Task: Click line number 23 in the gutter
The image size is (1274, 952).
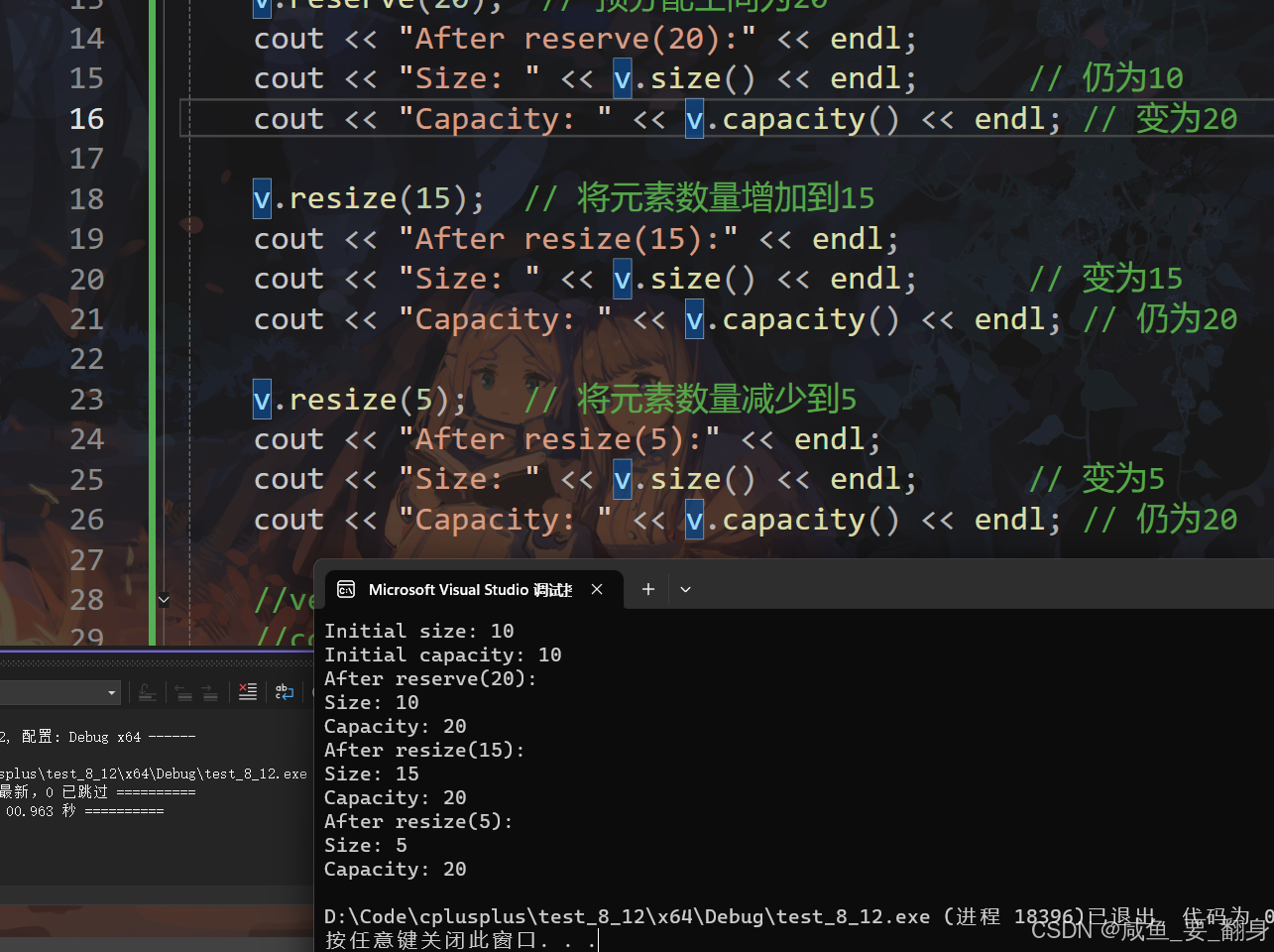Action: pyautogui.click(x=86, y=400)
